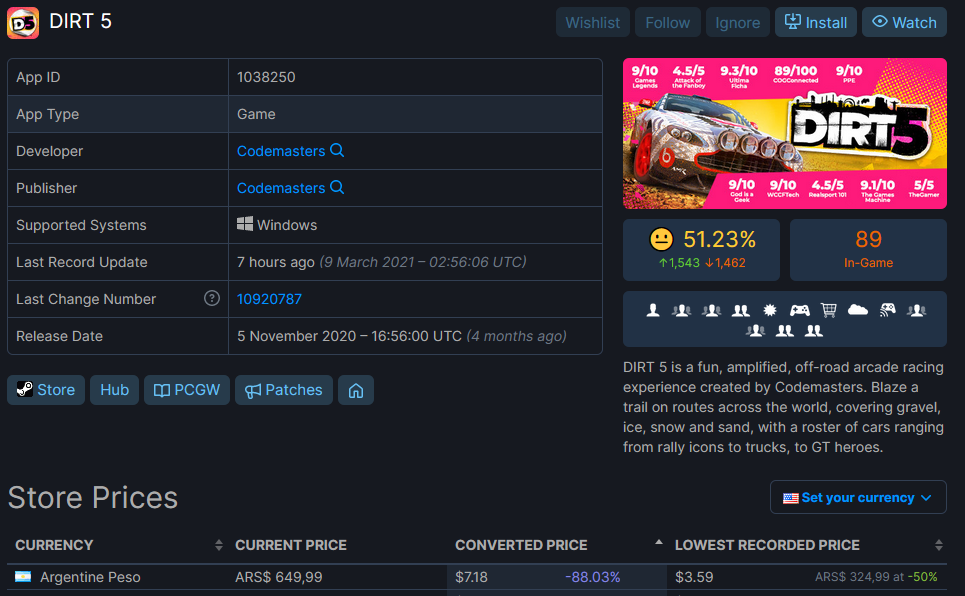Click the Argentine Peso currency name
The height and width of the screenshot is (596, 965).
(x=90, y=577)
